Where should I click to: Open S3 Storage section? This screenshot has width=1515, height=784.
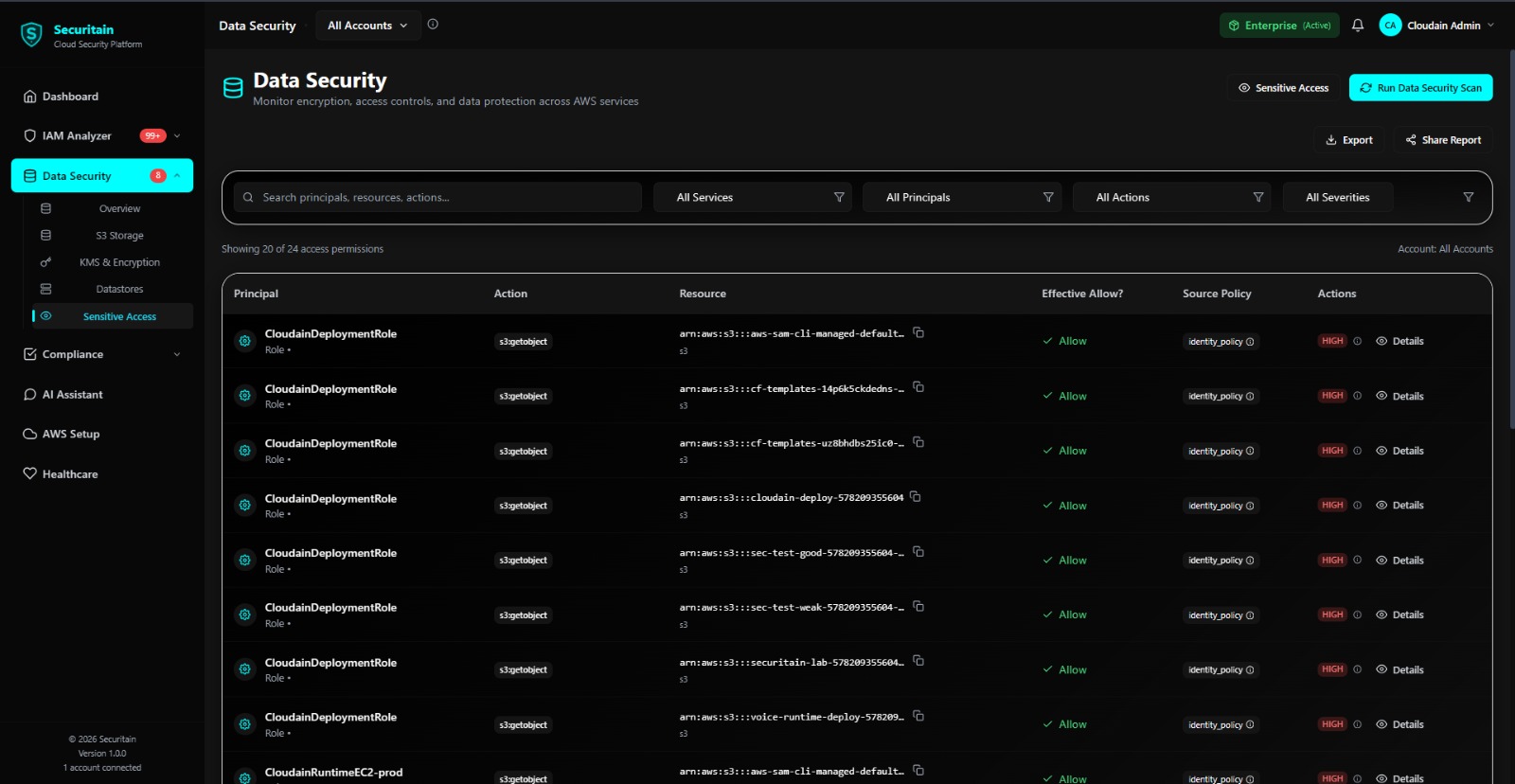119,236
